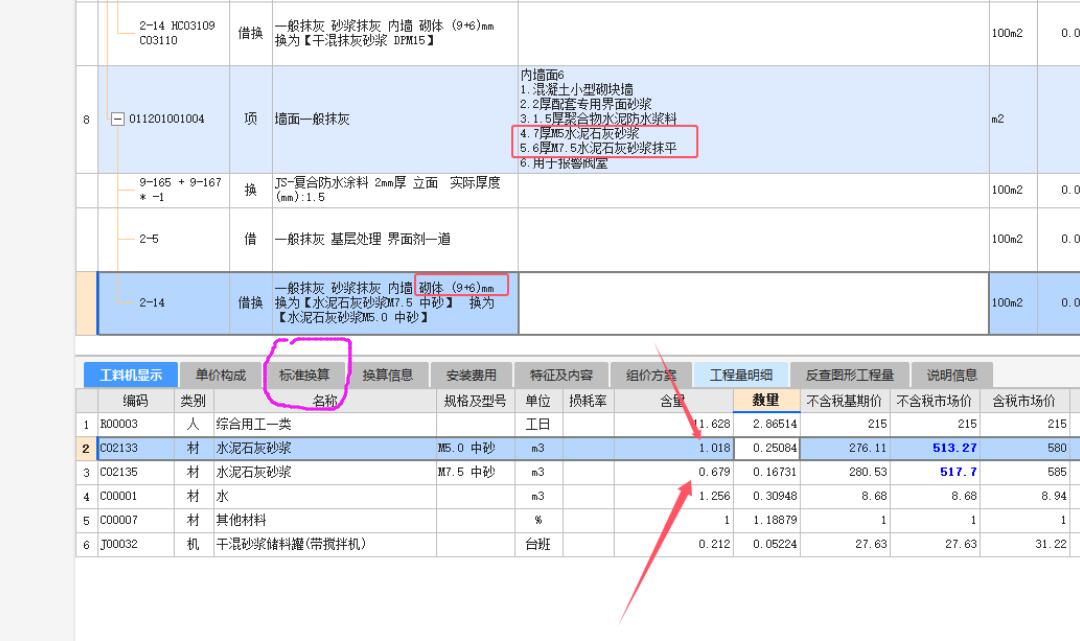This screenshot has width=1080, height=641.
Task: Open the 组价方案 tab
Action: click(x=651, y=375)
